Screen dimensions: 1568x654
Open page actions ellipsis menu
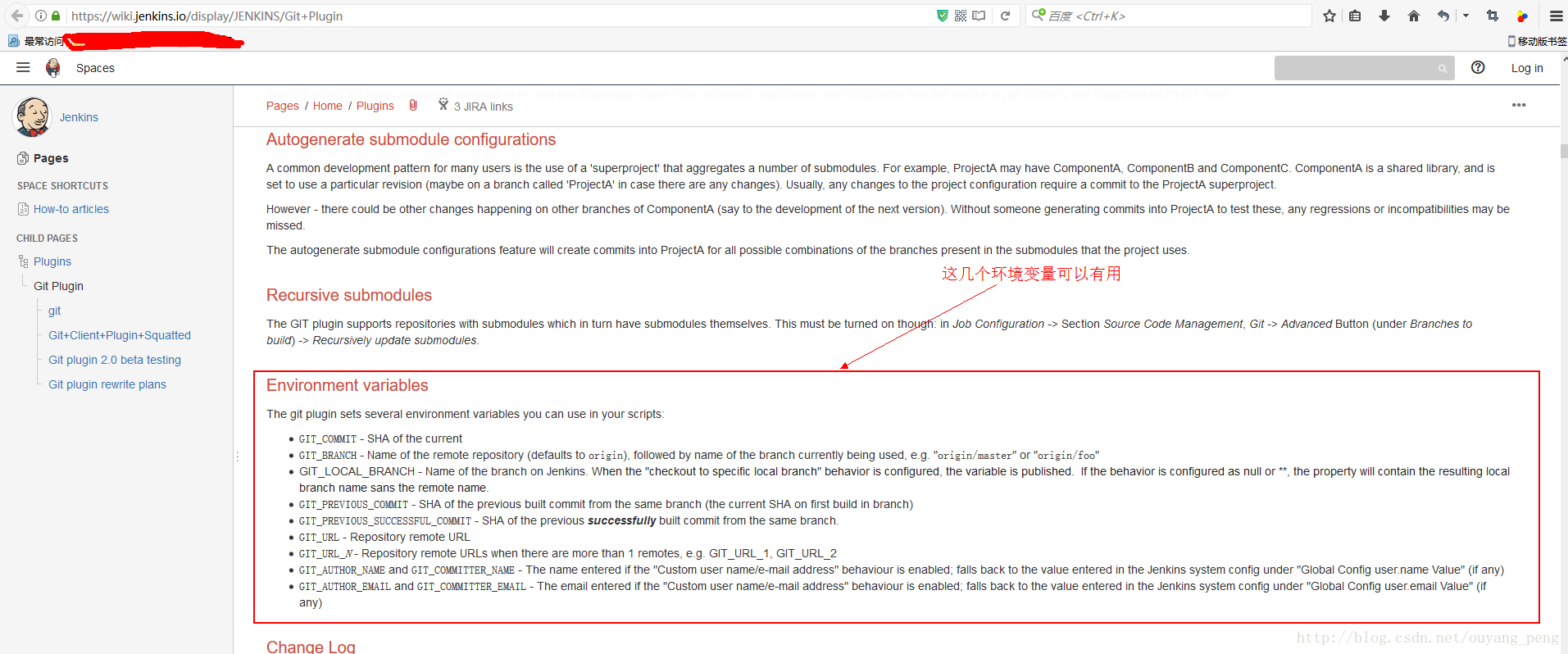pyautogui.click(x=1519, y=105)
